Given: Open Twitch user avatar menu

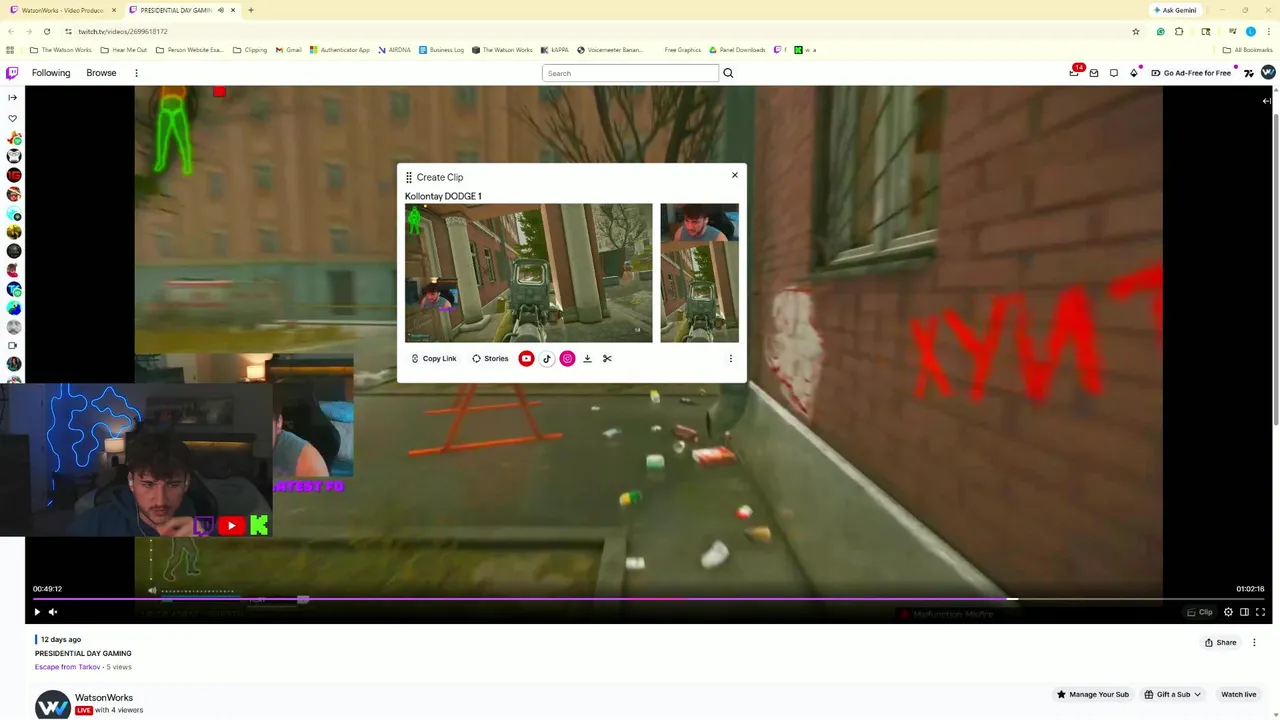Looking at the screenshot, I should point(1268,72).
